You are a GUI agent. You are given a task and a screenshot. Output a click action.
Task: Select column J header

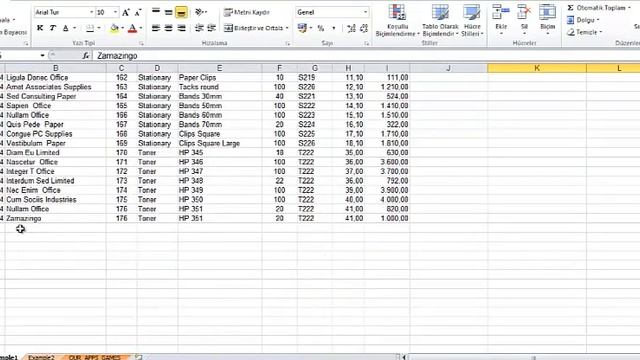pos(449,68)
